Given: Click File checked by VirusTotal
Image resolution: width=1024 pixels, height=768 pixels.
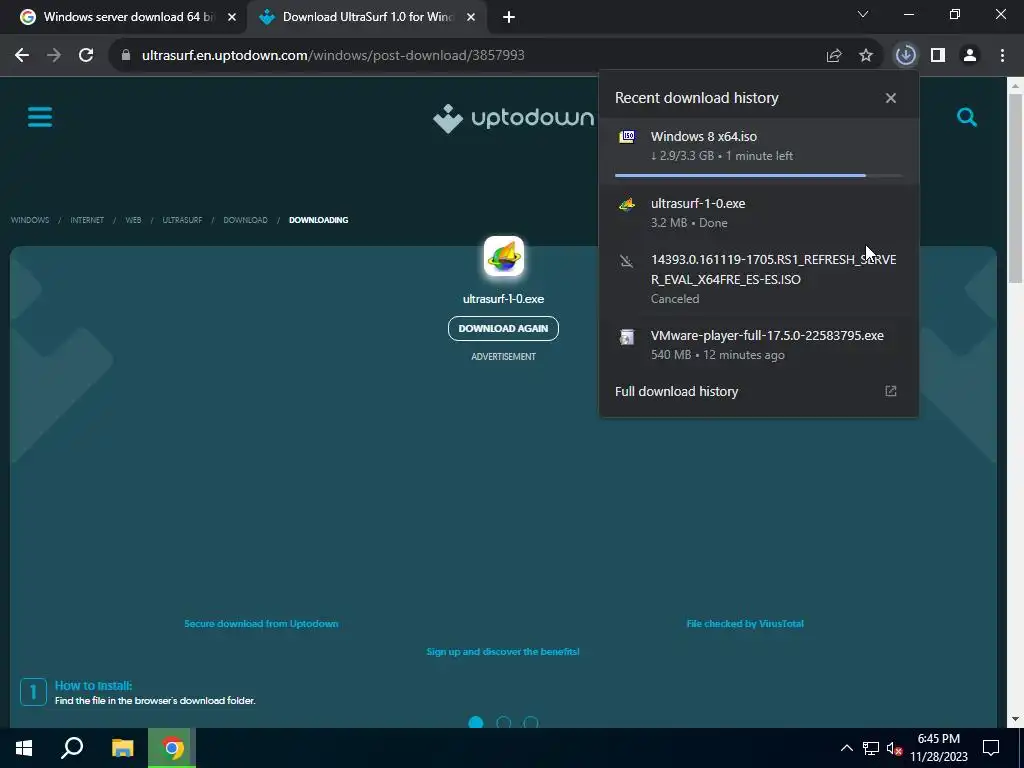Looking at the screenshot, I should 745,624.
